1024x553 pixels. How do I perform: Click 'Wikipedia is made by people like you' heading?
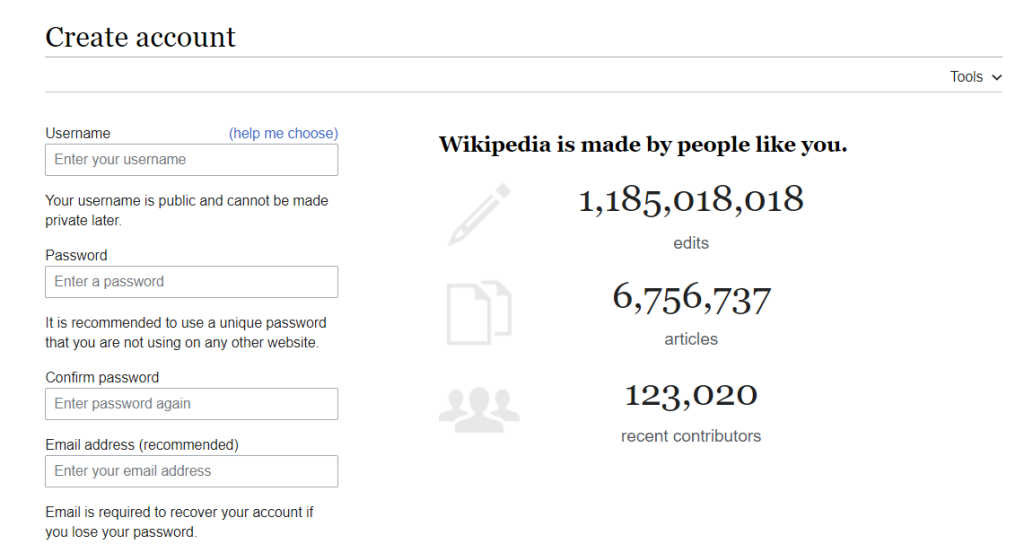[x=643, y=145]
